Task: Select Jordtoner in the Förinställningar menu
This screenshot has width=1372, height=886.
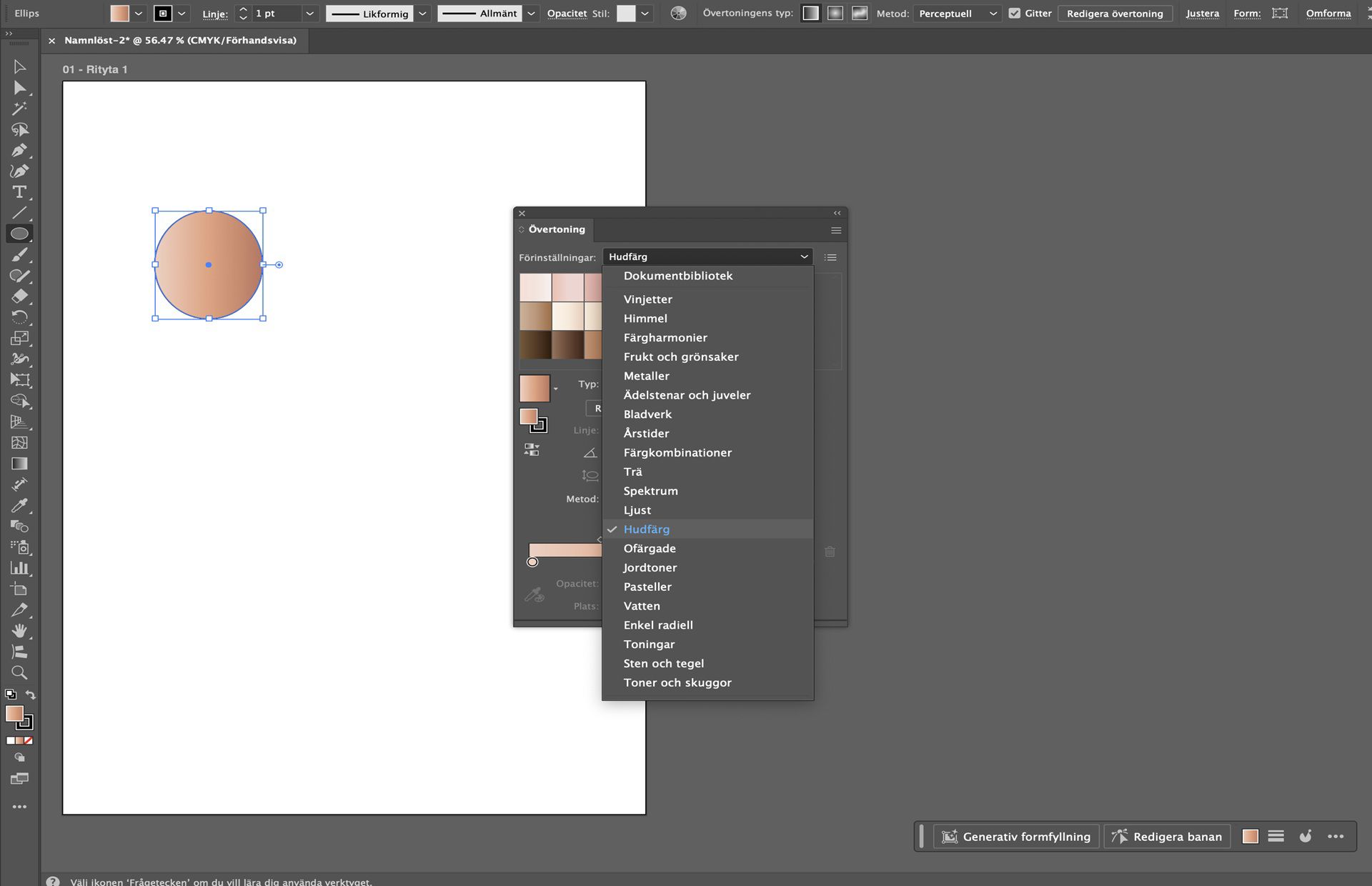Action: coord(650,567)
